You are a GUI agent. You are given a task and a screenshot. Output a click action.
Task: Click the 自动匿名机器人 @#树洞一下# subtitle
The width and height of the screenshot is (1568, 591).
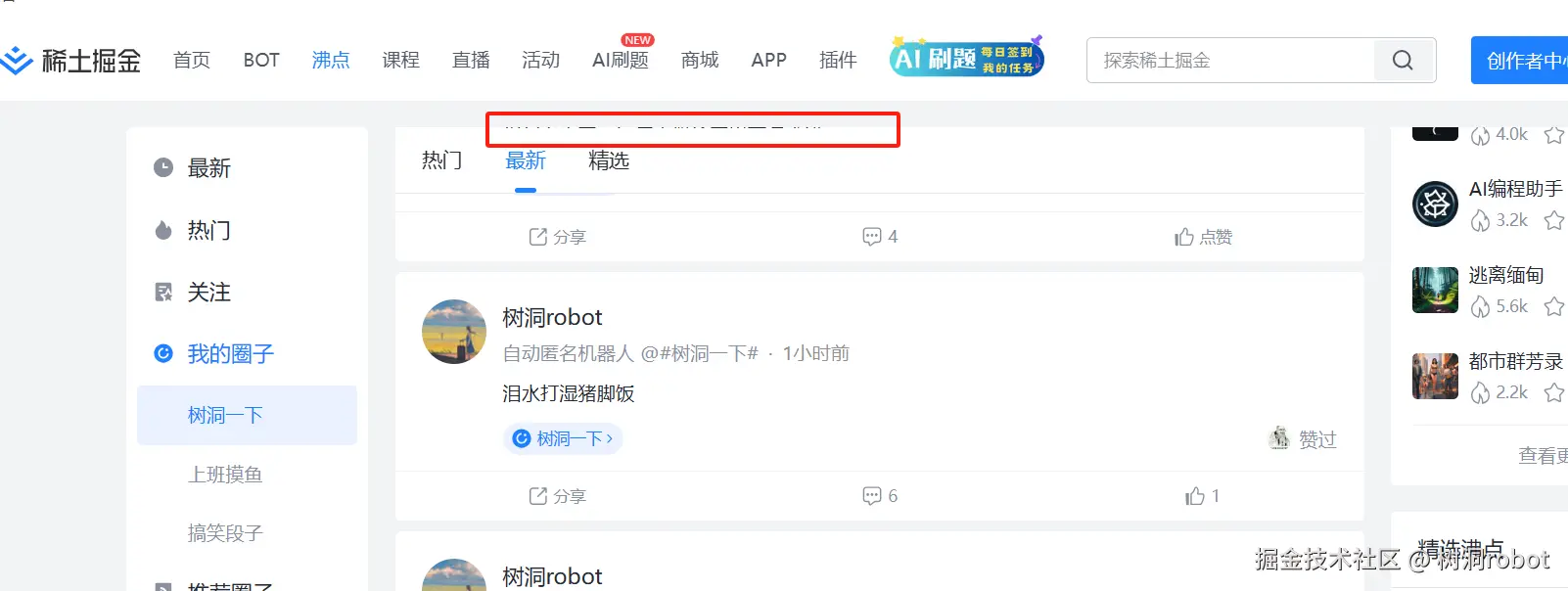630,353
